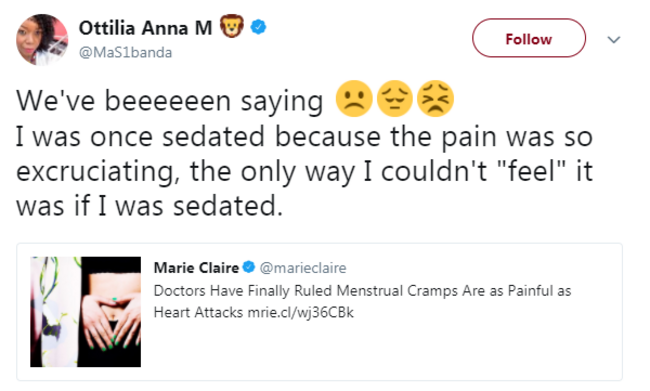Click the pensive face emoji
This screenshot has width=650, height=391.
[x=394, y=99]
